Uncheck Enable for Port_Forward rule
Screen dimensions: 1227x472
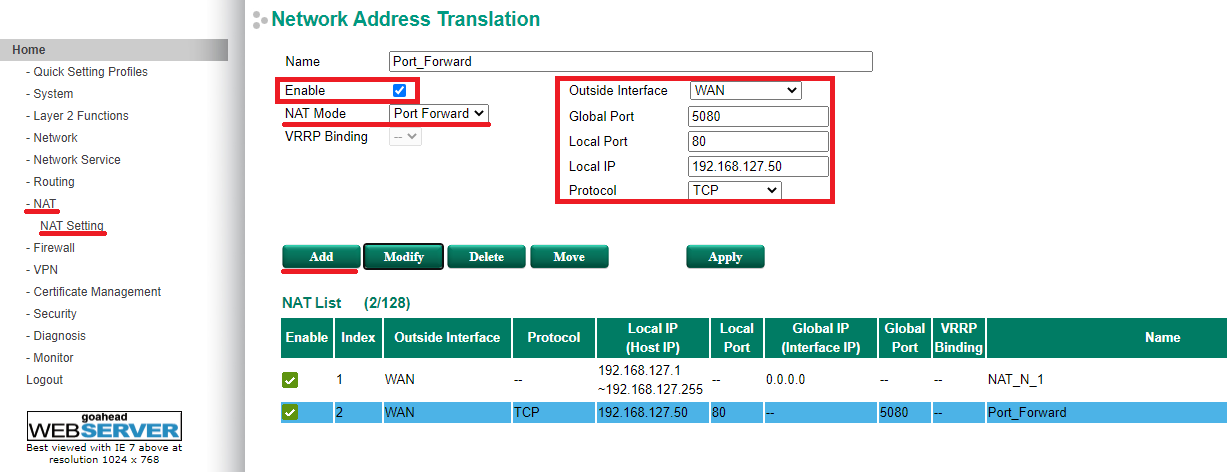(290, 412)
